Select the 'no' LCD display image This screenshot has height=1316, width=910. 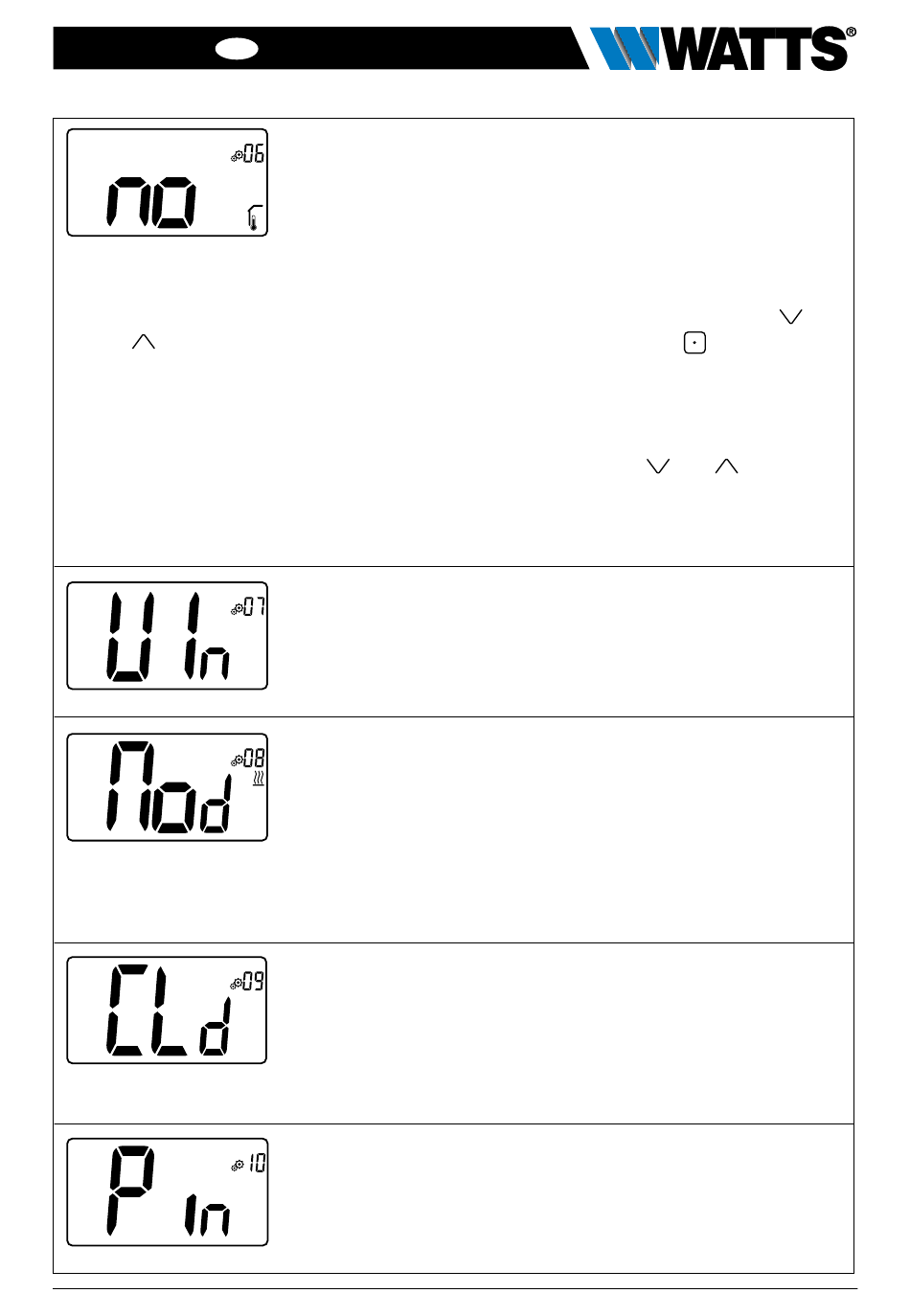(x=167, y=182)
